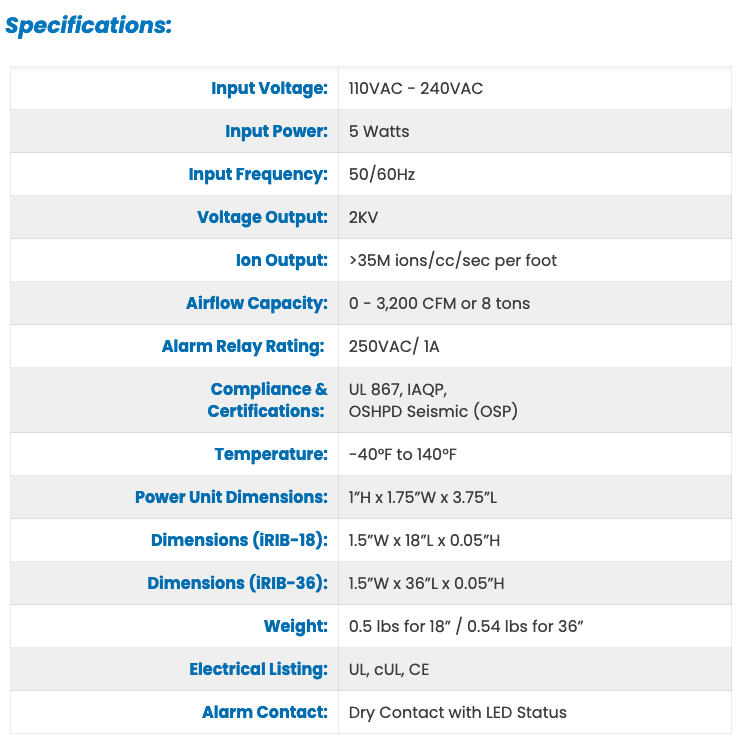The height and width of the screenshot is (740, 743).
Task: Select the Dimensions (iRIB-18) label
Action: coord(239,540)
